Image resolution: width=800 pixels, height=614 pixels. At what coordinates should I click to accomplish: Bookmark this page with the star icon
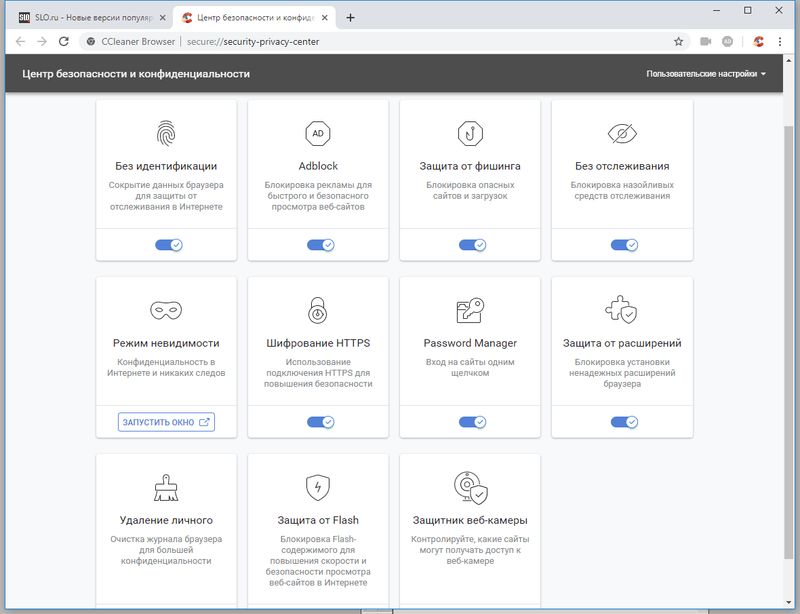click(x=678, y=42)
